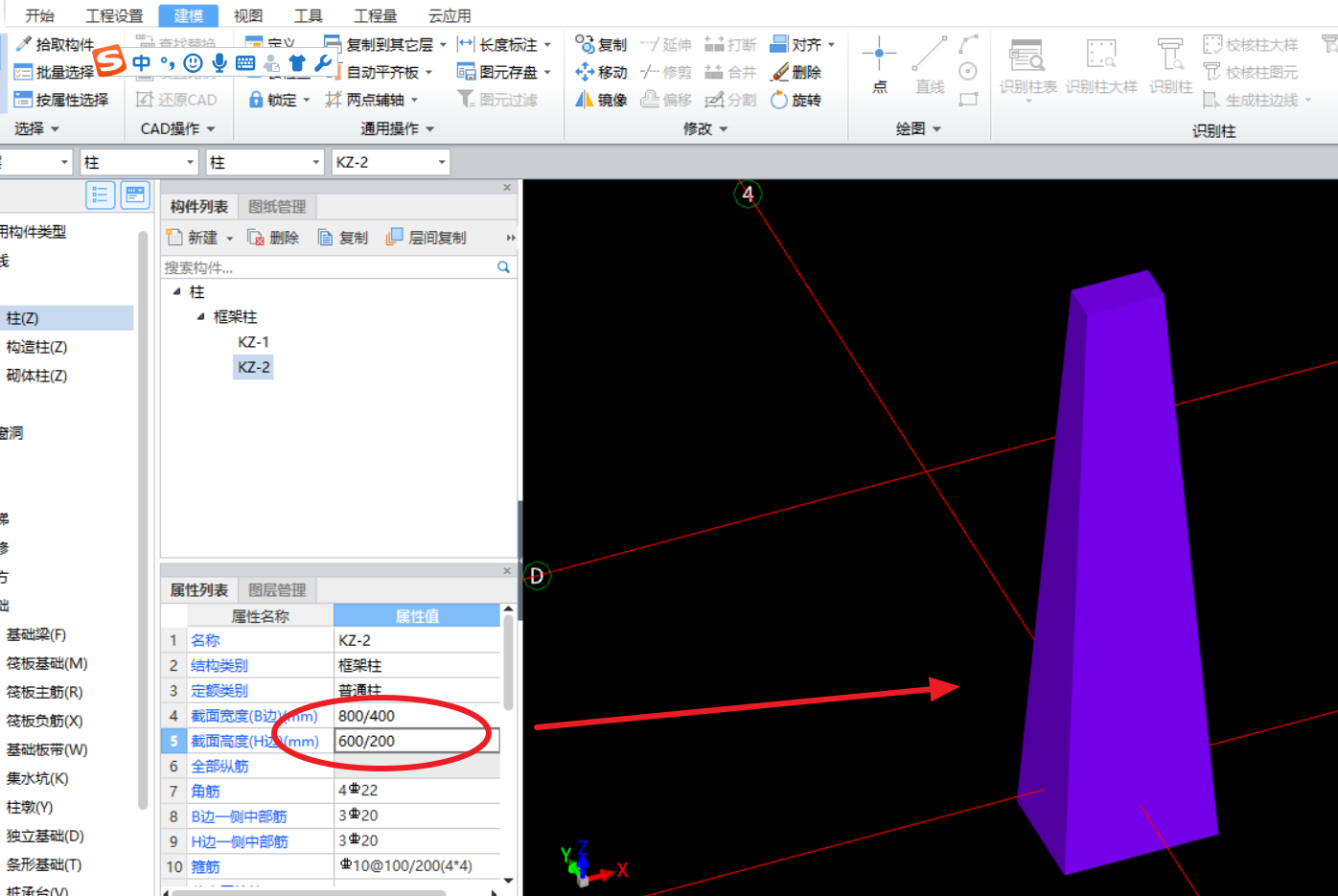Switch to the 视图 ribbon tab
Viewport: 1338px width, 896px height.
[x=248, y=15]
